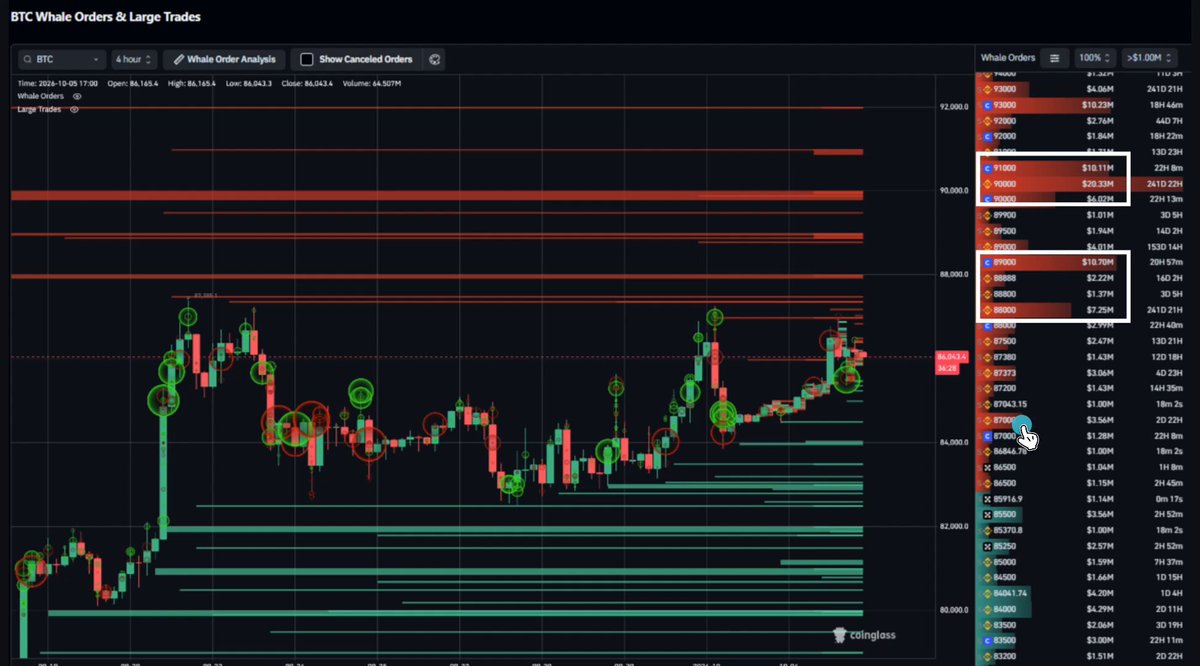Click the Binance icon on the 87373 row
1200x666 pixels.
coord(987,373)
